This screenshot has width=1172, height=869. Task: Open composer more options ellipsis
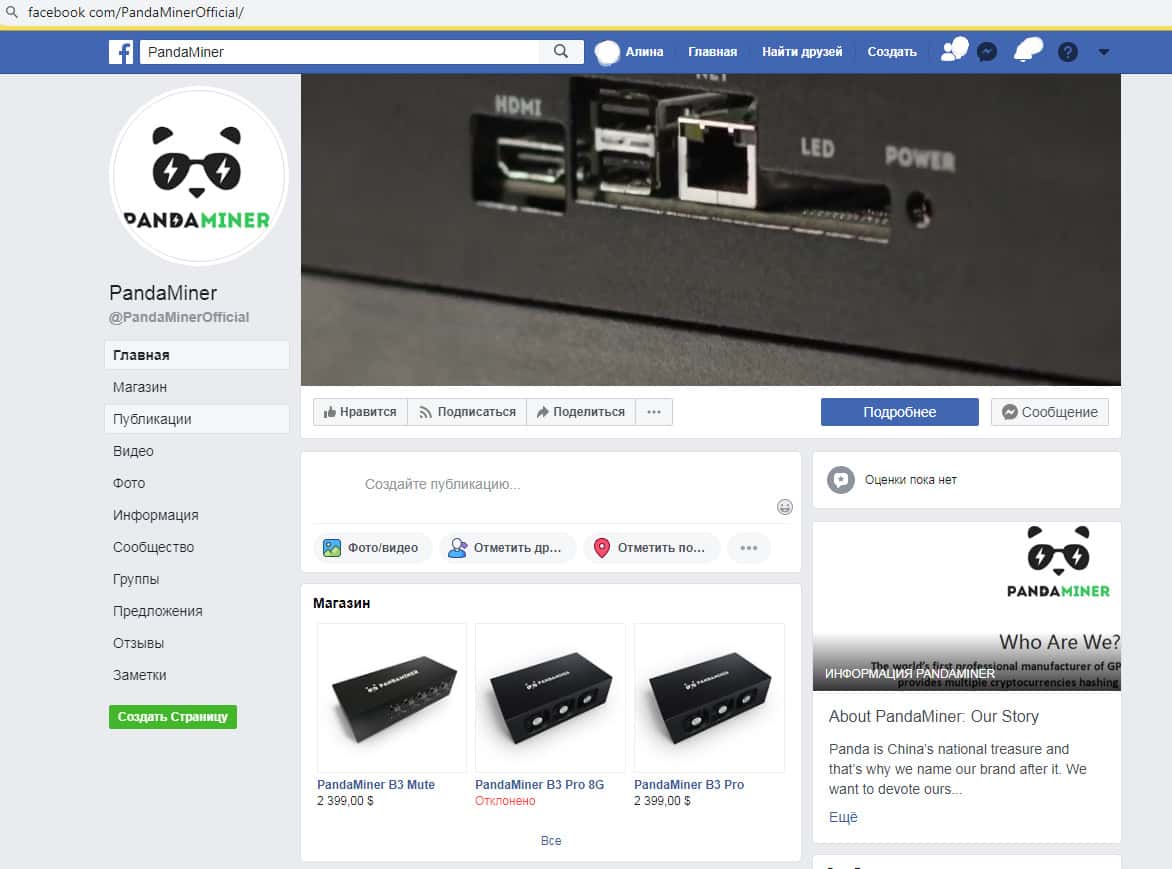click(748, 548)
